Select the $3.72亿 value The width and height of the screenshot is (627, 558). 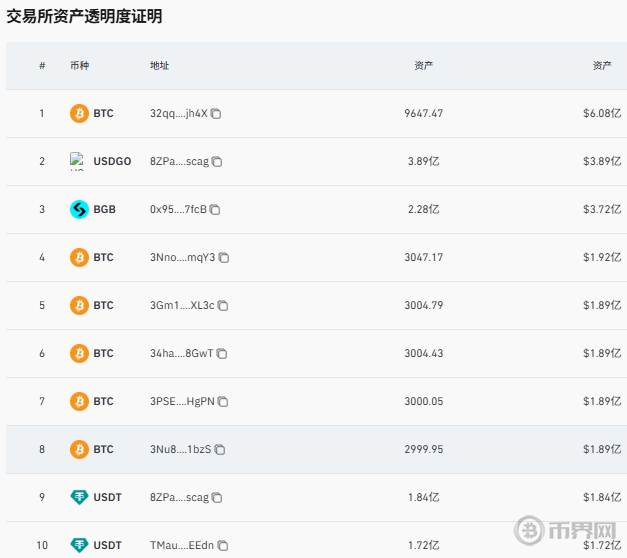[x=602, y=210]
